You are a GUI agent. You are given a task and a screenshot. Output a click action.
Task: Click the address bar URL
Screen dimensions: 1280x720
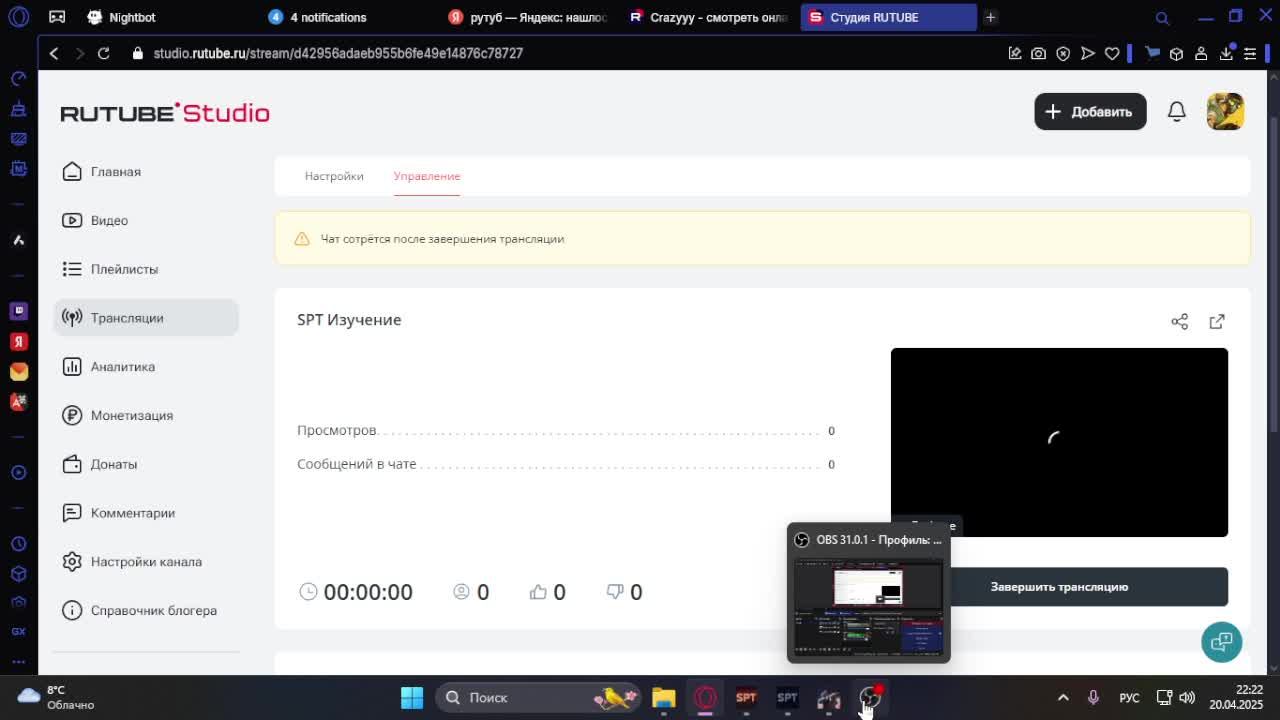pyautogui.click(x=338, y=53)
